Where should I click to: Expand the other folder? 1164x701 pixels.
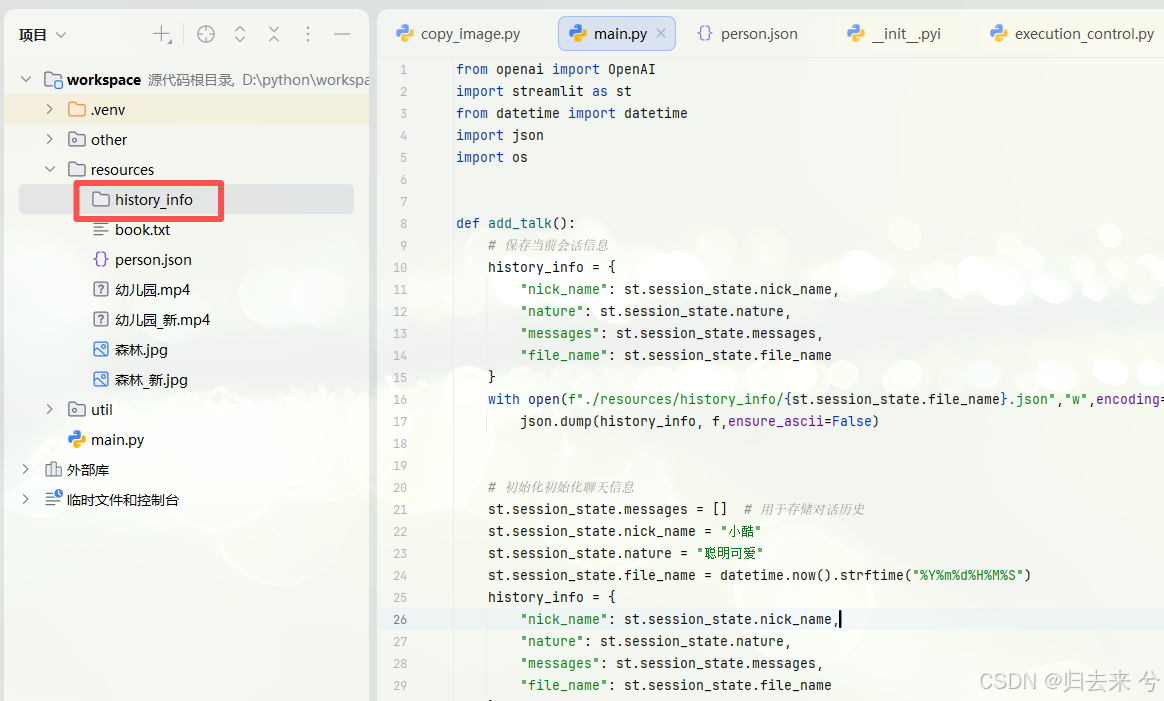(x=49, y=139)
